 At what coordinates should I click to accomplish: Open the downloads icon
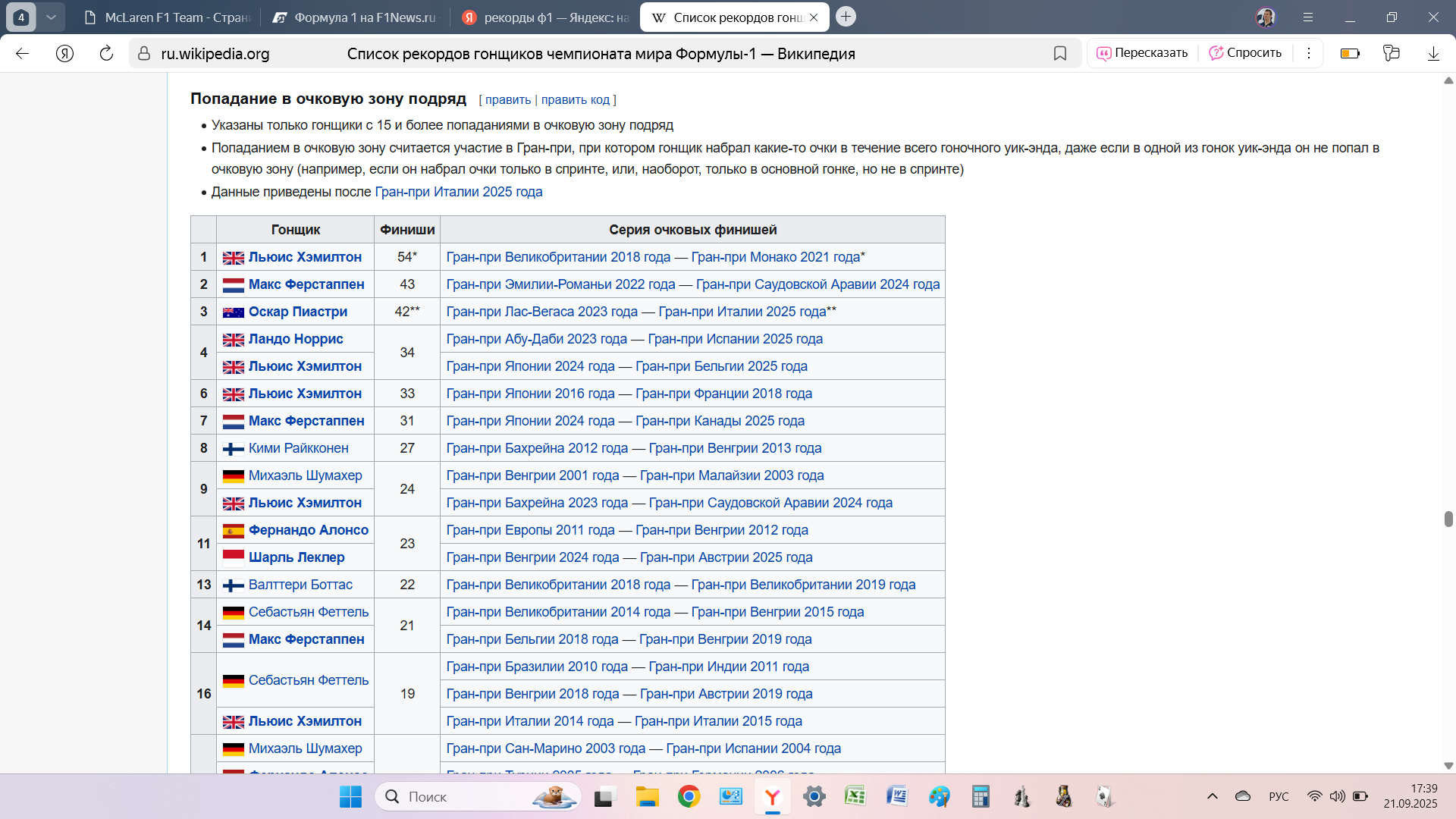click(1433, 53)
